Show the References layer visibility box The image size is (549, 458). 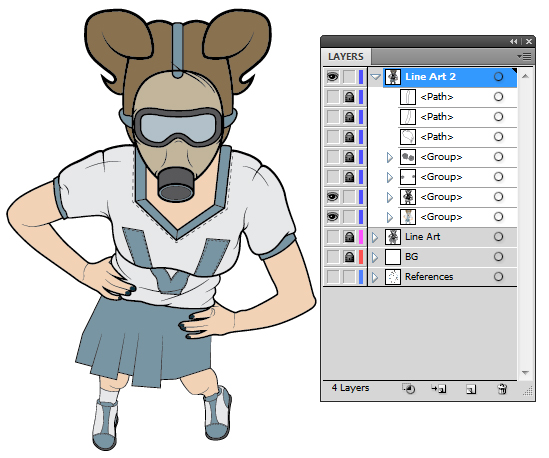tap(333, 277)
